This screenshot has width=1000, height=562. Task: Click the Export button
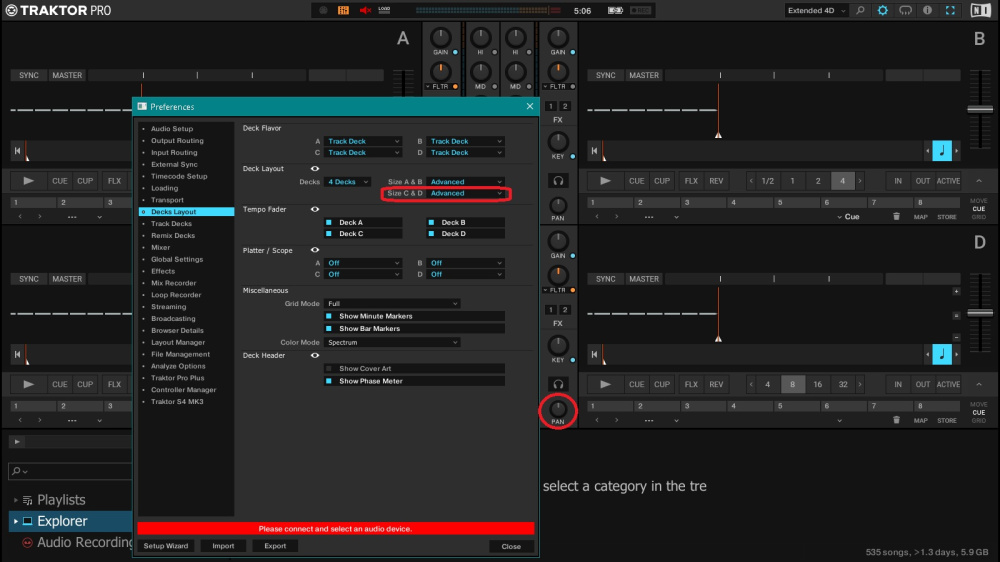click(x=275, y=546)
